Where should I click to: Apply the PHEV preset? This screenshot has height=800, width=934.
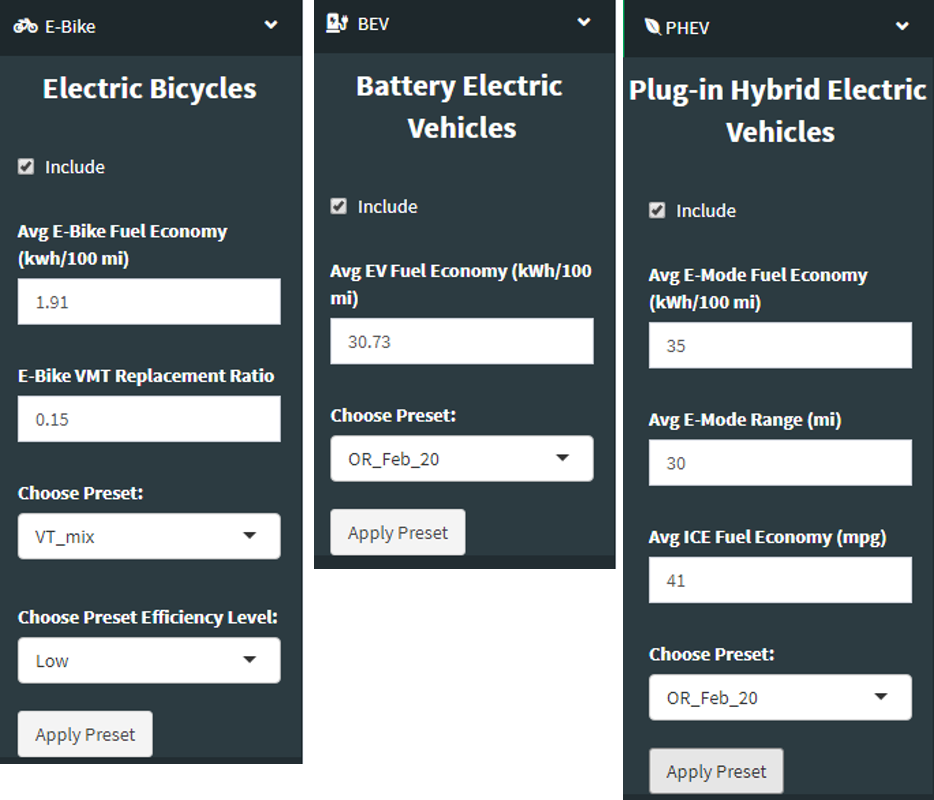[x=716, y=772]
